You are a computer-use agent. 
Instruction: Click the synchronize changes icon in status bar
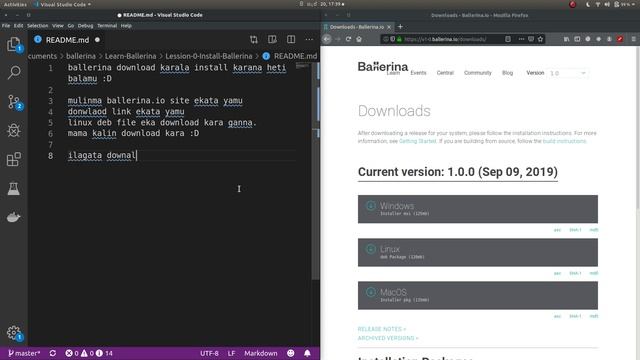(x=53, y=353)
